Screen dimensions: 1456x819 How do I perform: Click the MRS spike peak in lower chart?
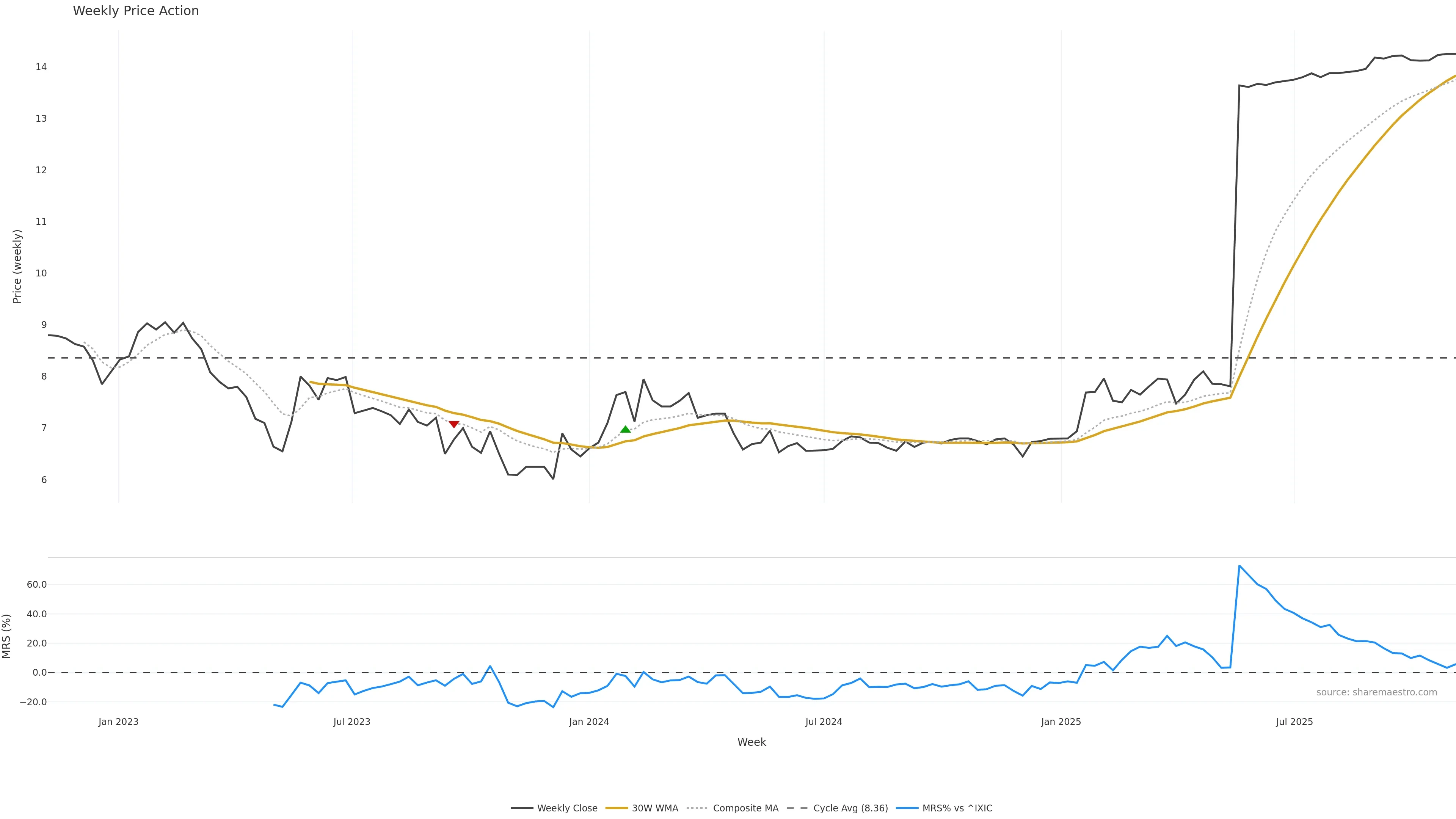coord(1239,566)
